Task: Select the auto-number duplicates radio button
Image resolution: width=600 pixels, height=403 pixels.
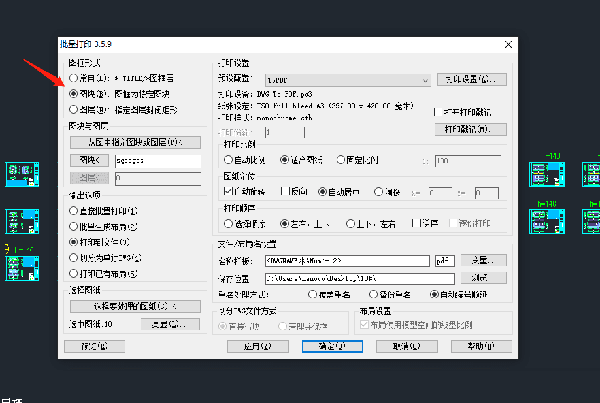Action: [x=434, y=294]
